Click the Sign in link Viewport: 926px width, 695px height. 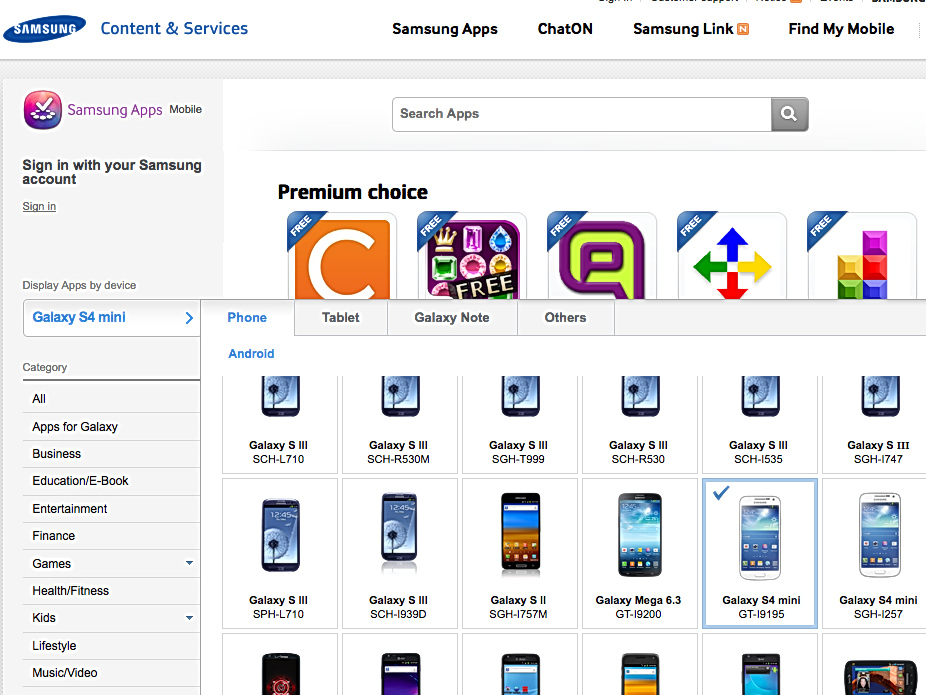39,206
